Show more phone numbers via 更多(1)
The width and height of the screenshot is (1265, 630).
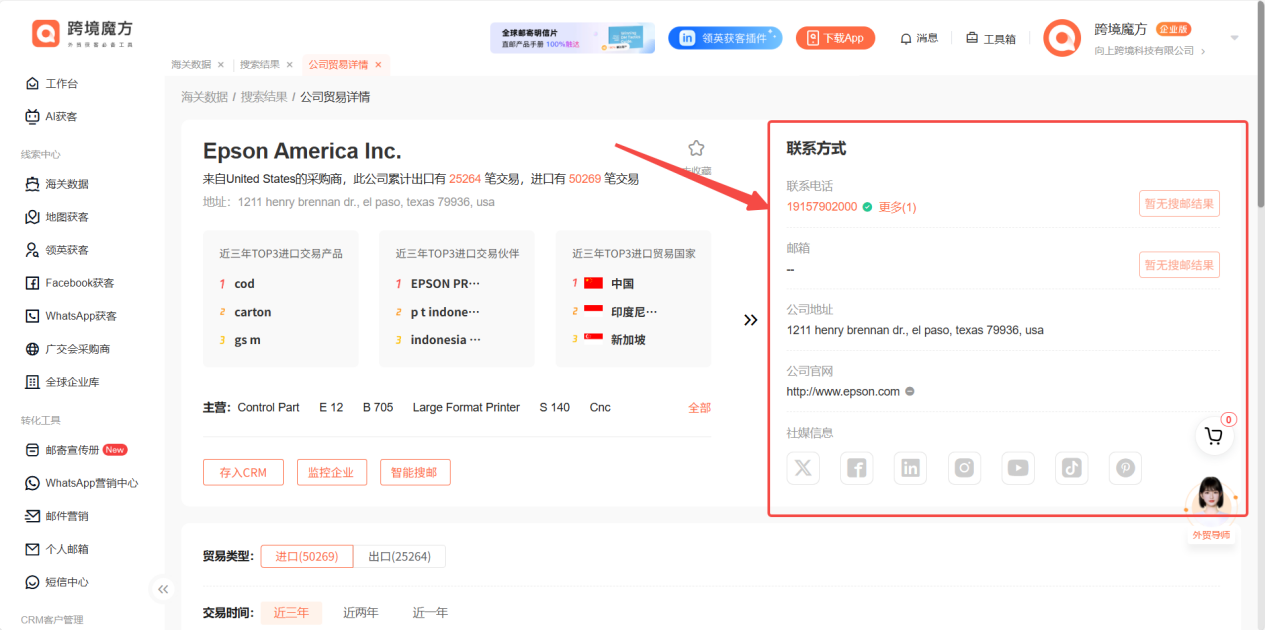[897, 207]
